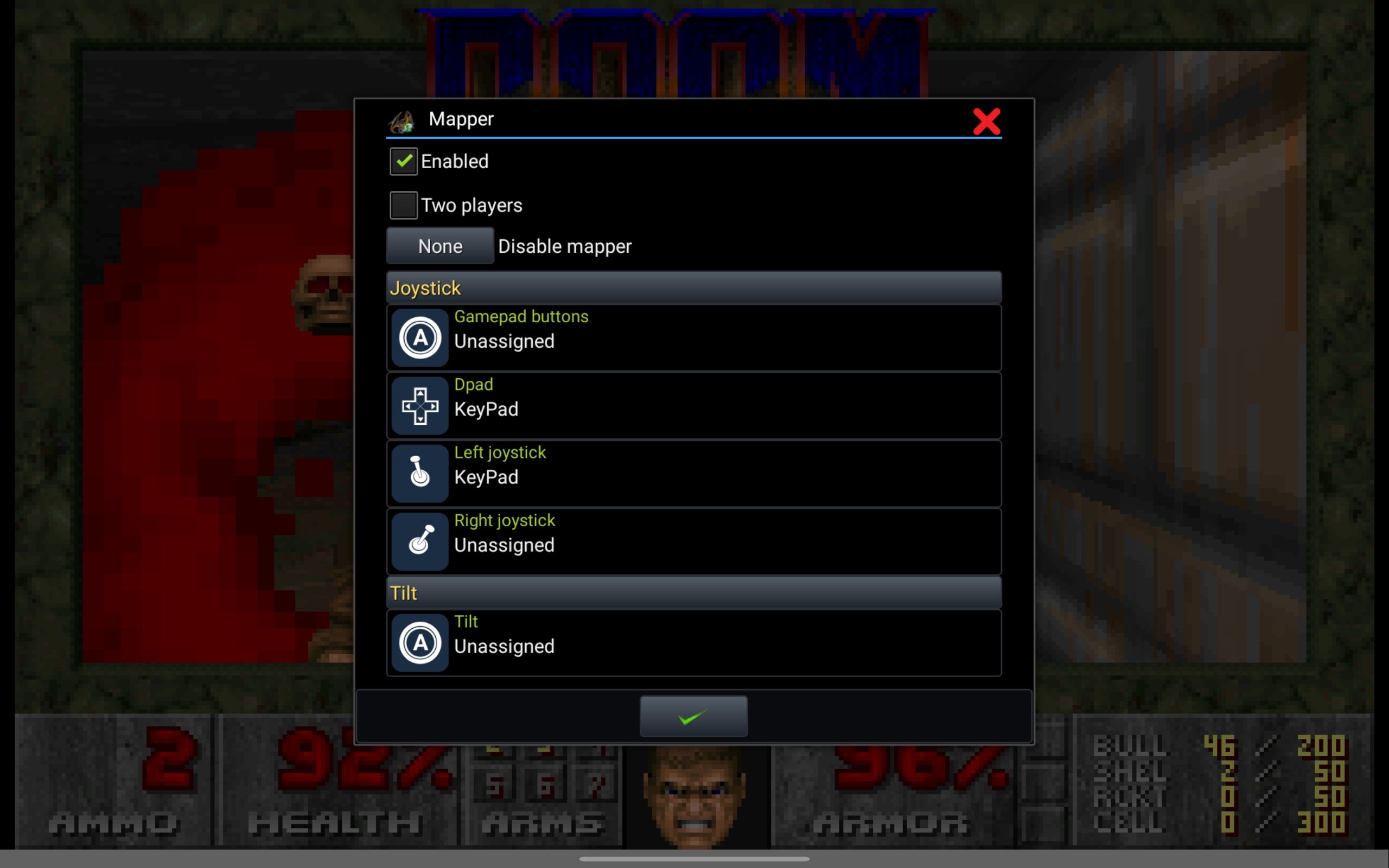Open Gamepad buttons assignment dropdown

pyautogui.click(x=695, y=335)
